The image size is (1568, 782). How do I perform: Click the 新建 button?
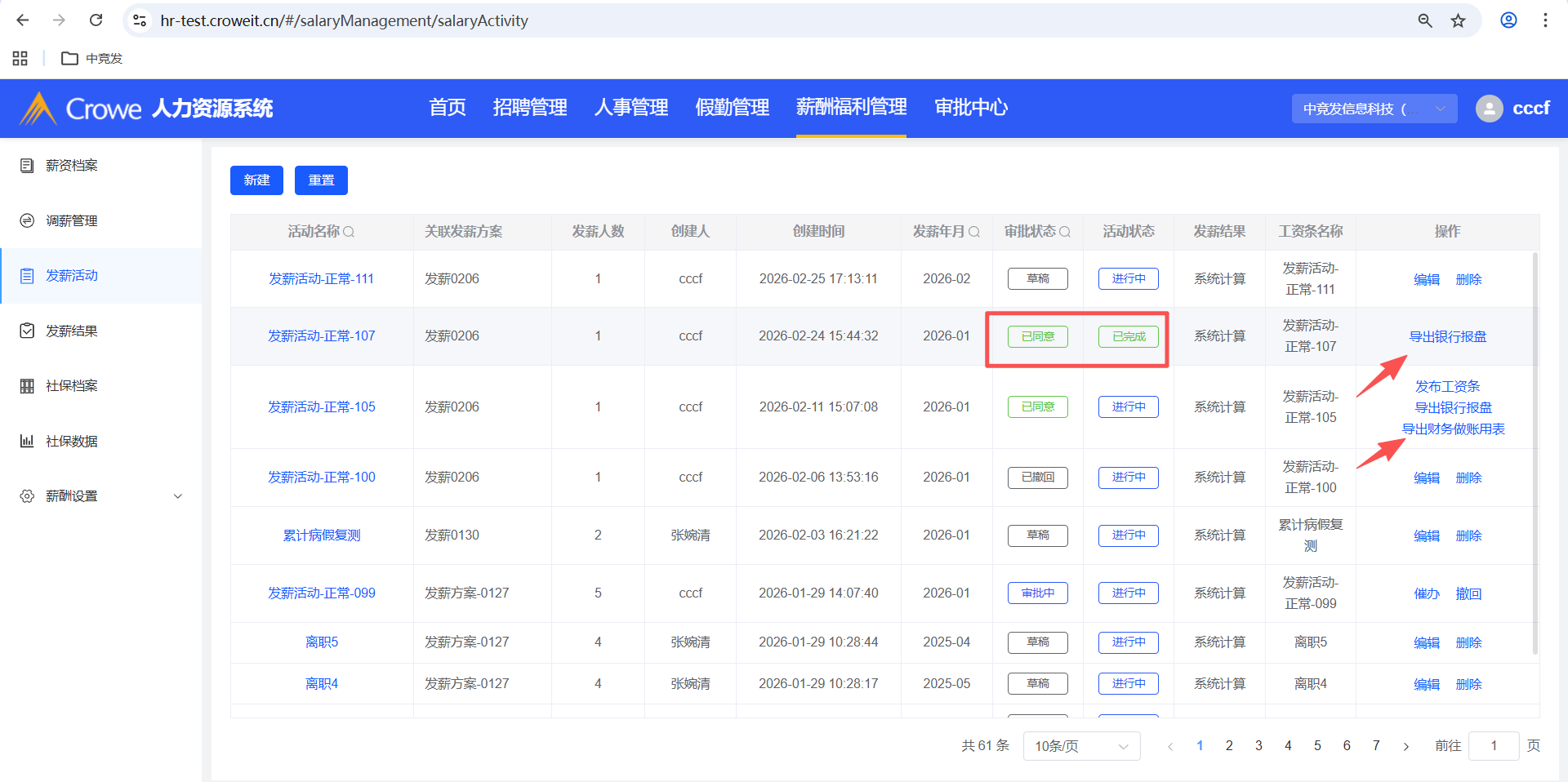[x=256, y=180]
